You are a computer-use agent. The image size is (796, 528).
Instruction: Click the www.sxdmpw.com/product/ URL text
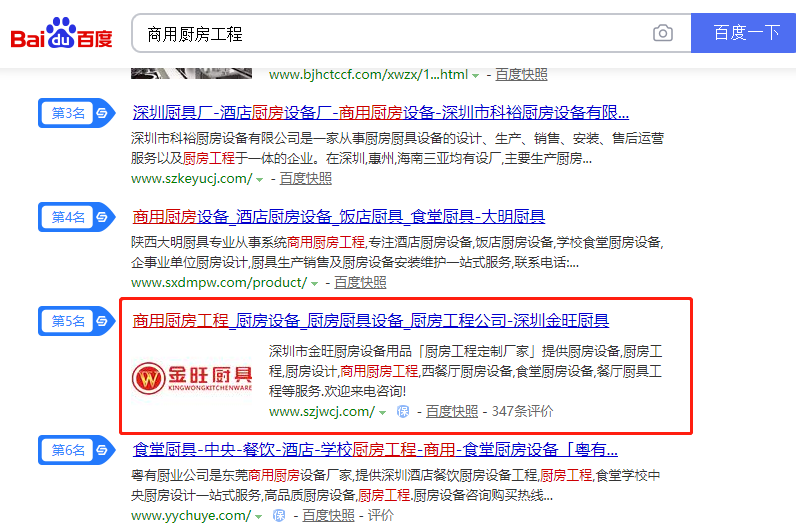[x=219, y=283]
